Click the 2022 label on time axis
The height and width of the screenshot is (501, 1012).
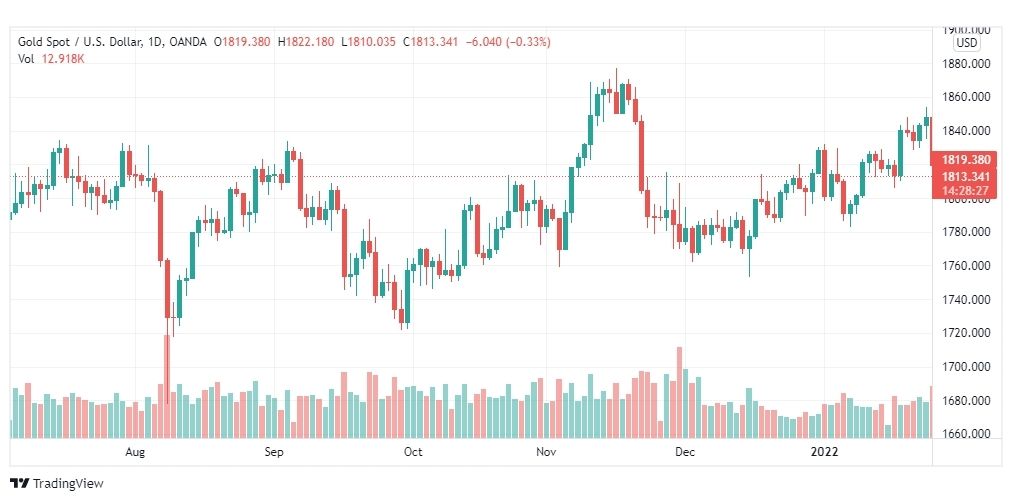coord(824,452)
